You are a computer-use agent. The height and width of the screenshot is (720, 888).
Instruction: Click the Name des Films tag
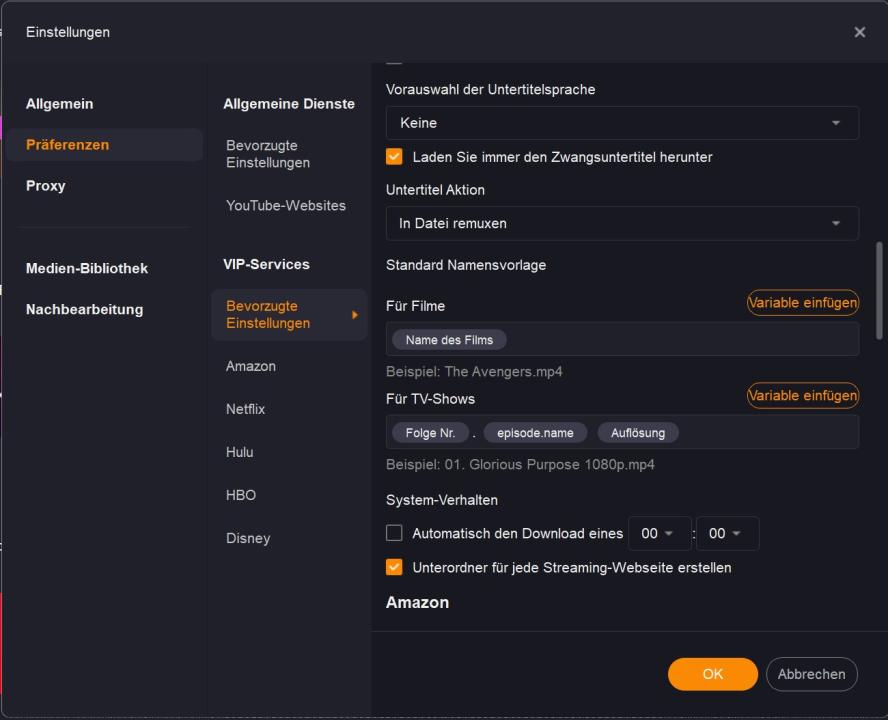(449, 340)
